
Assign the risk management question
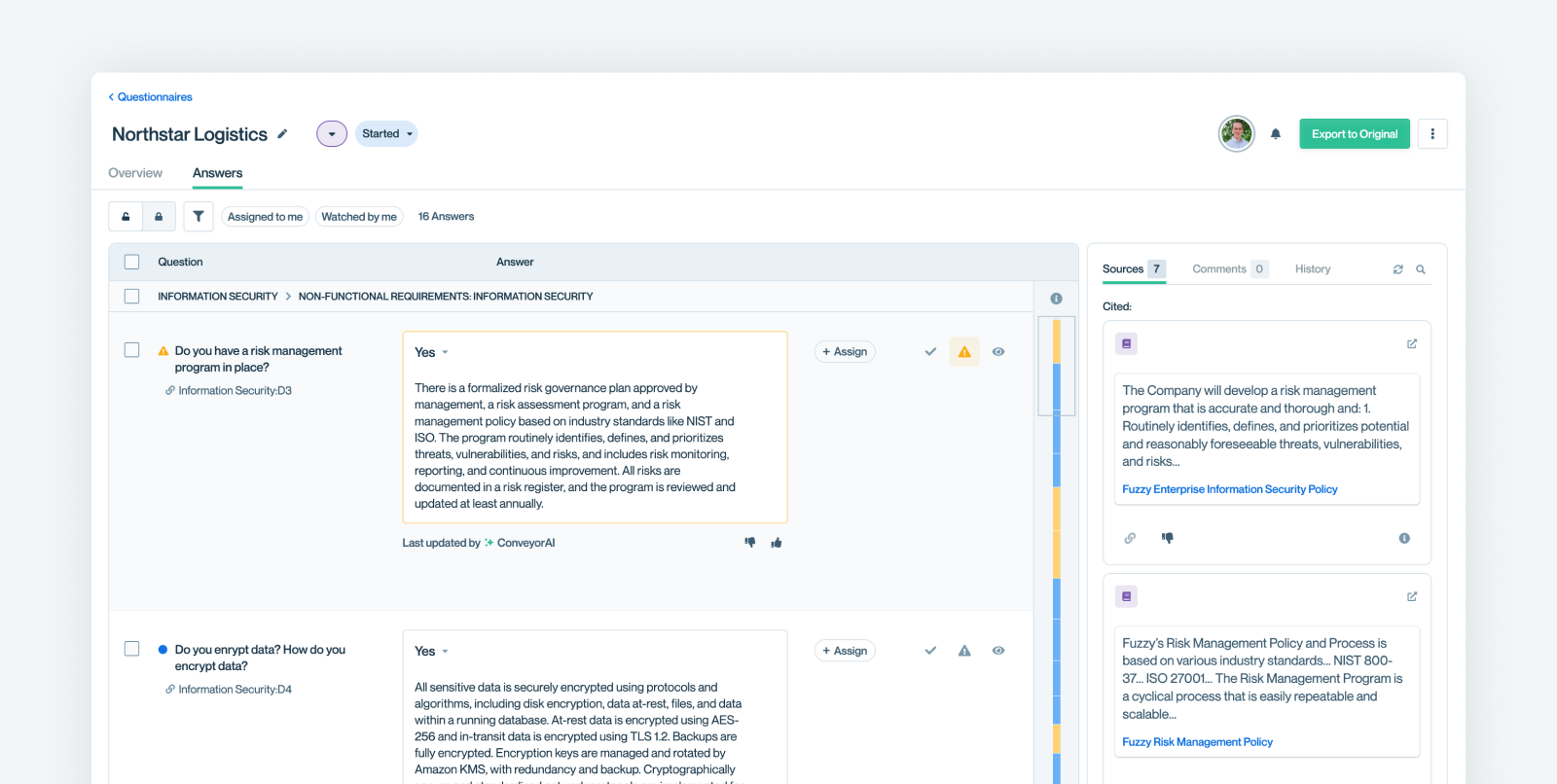(845, 352)
